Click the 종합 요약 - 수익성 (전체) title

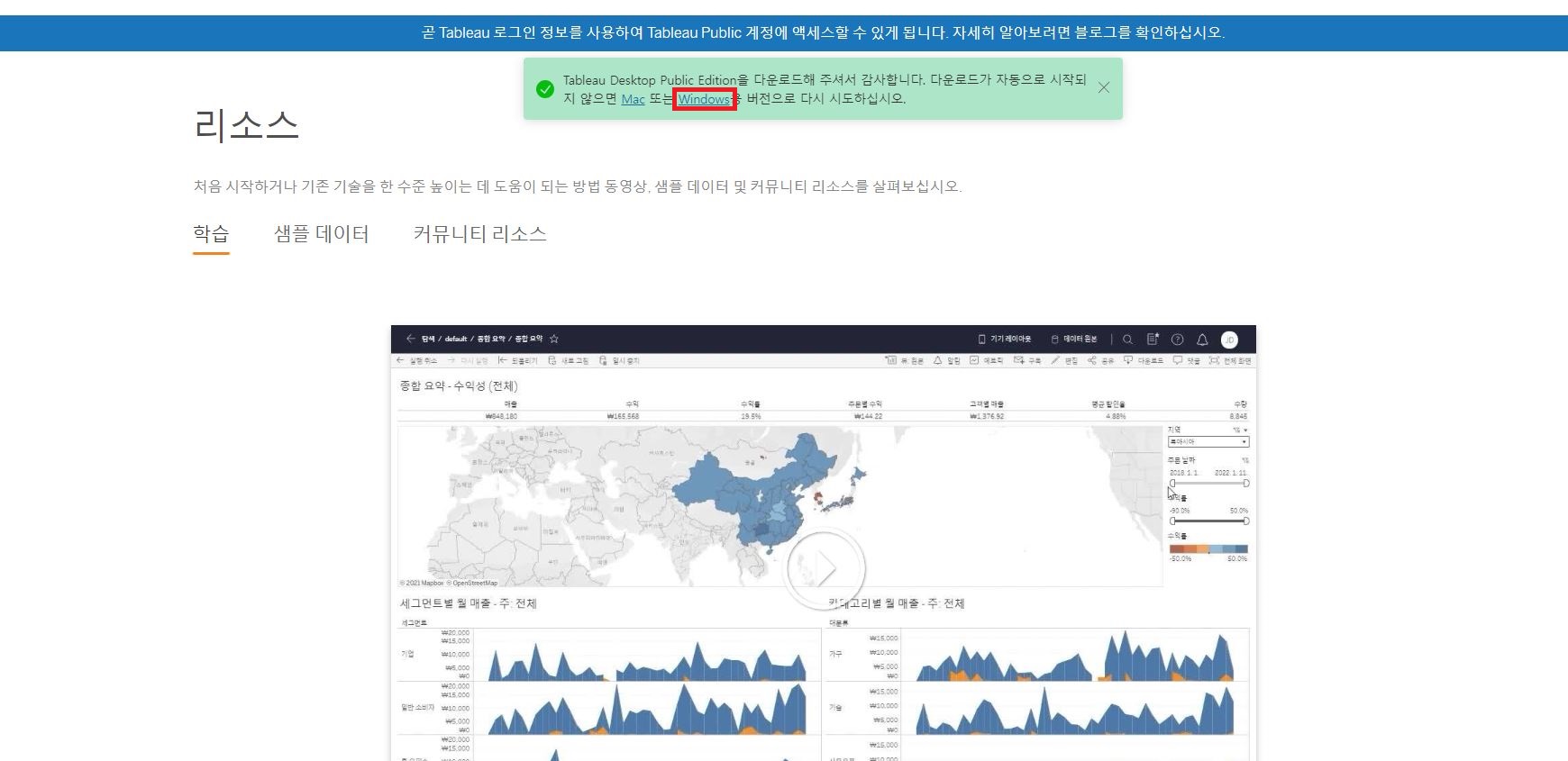(459, 385)
